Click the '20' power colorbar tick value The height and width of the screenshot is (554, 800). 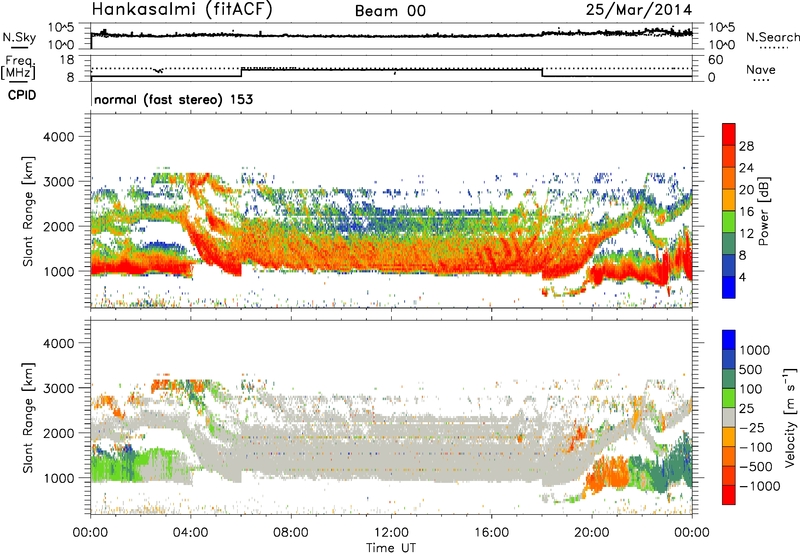click(x=746, y=190)
